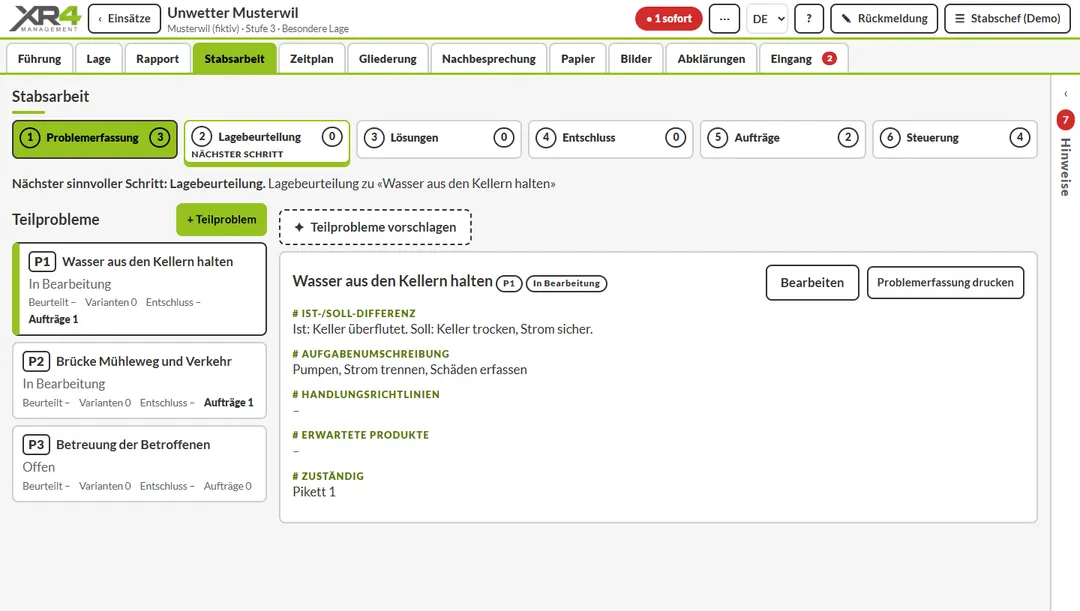1080x611 pixels.
Task: Open step 4 Entschluss
Action: pyautogui.click(x=610, y=138)
